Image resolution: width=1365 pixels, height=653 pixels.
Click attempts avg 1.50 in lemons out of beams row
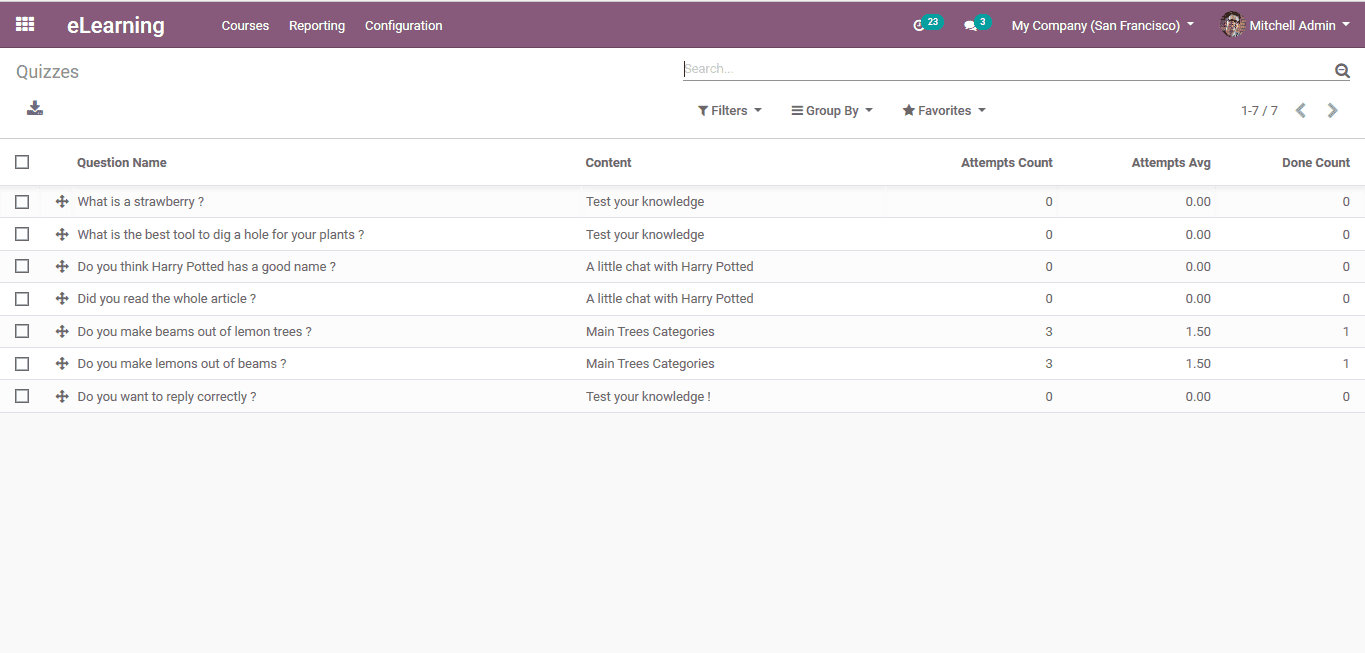click(1198, 364)
